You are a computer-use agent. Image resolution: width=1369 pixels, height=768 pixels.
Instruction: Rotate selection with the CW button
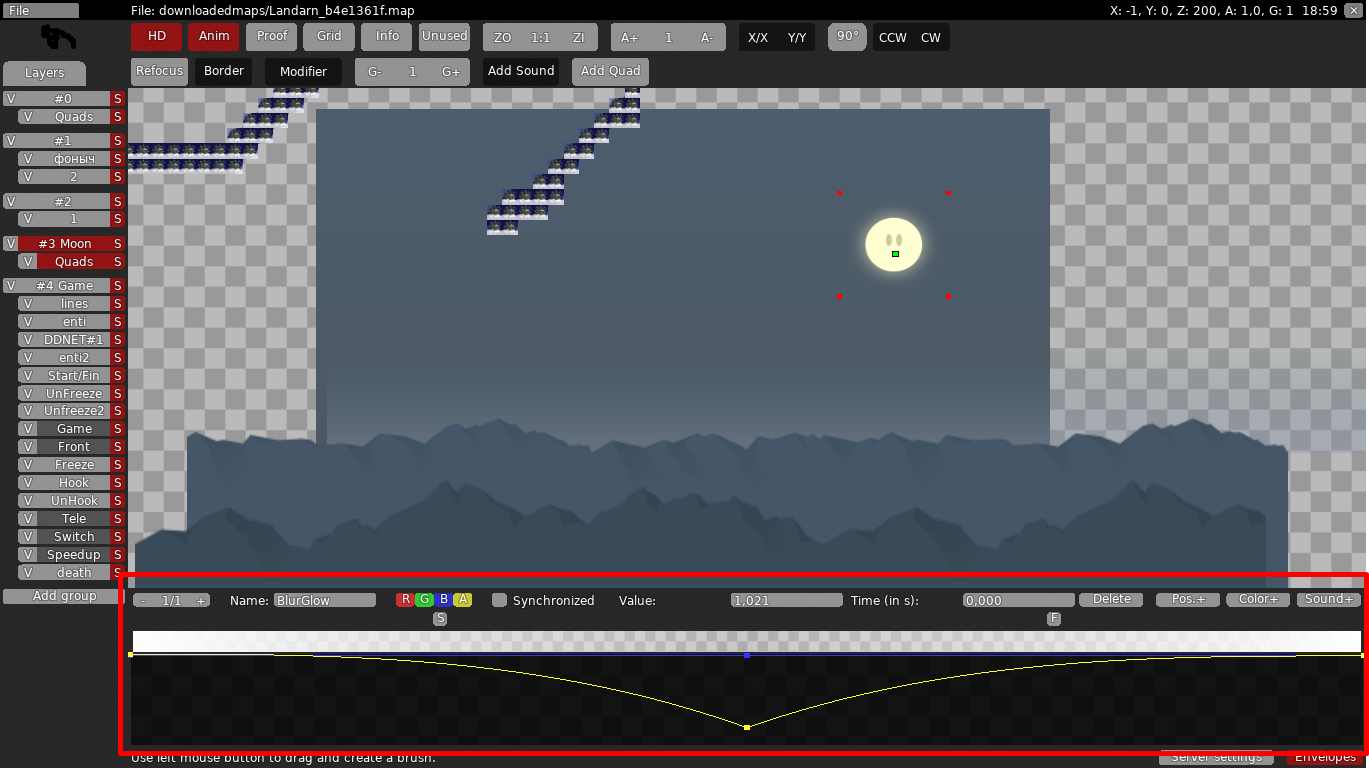[930, 38]
